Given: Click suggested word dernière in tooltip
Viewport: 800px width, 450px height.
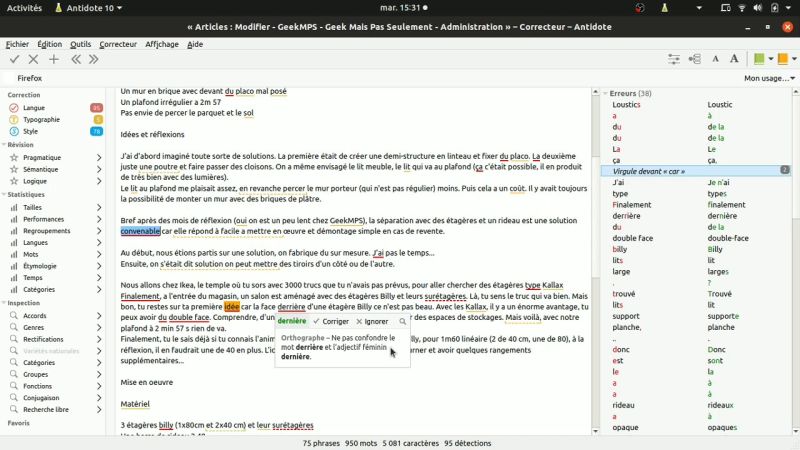Looking at the screenshot, I should point(292,321).
